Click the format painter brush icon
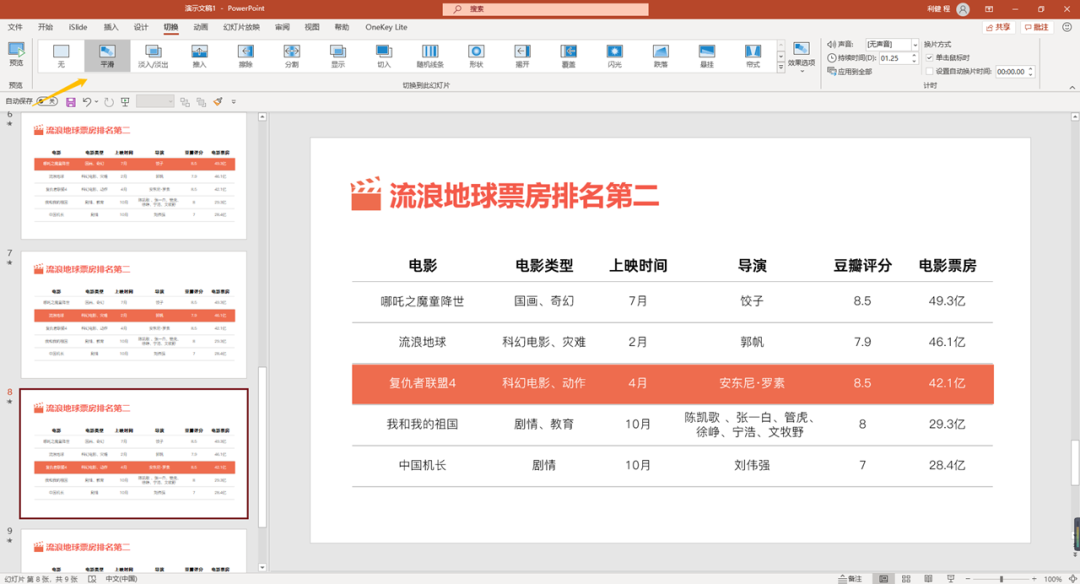The width and height of the screenshot is (1080, 584). [x=218, y=102]
